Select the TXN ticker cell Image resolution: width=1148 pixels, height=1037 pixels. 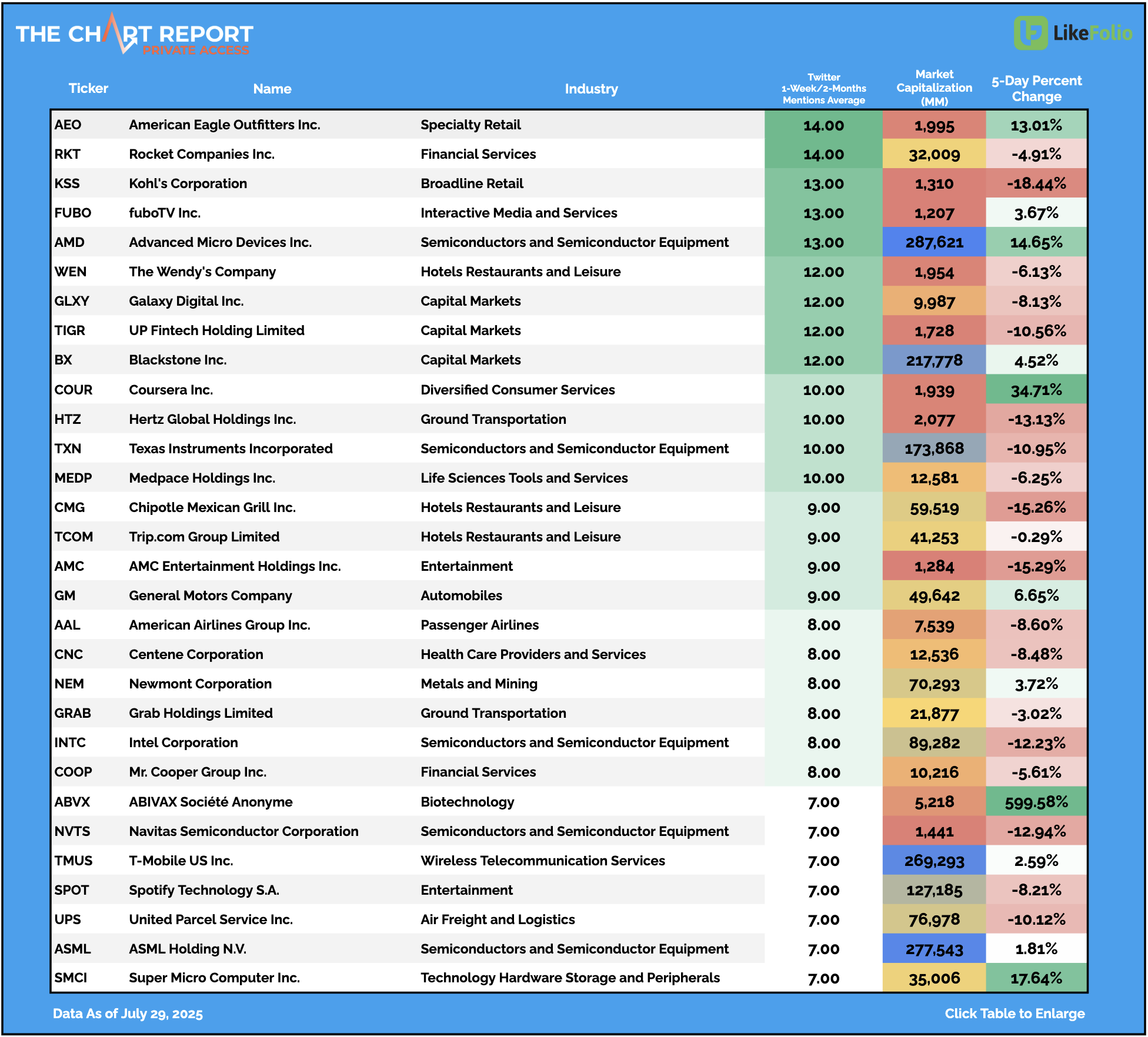click(68, 449)
